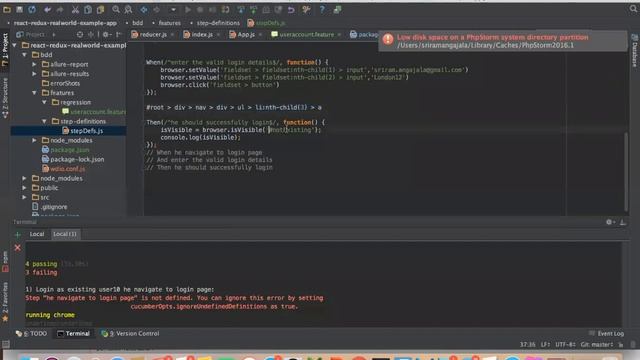This screenshot has width=640, height=360.
Task: Click the Cut scissors toolbar icon
Action: point(76,9)
